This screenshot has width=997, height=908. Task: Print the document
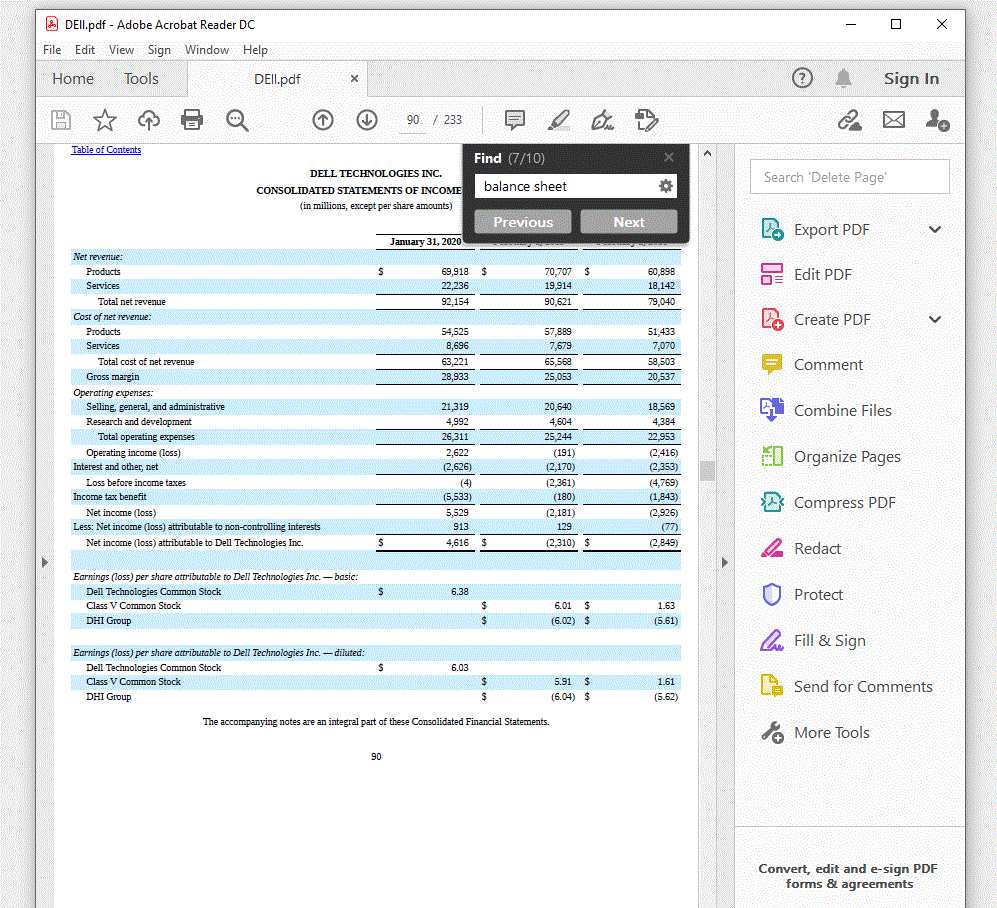pyautogui.click(x=190, y=120)
